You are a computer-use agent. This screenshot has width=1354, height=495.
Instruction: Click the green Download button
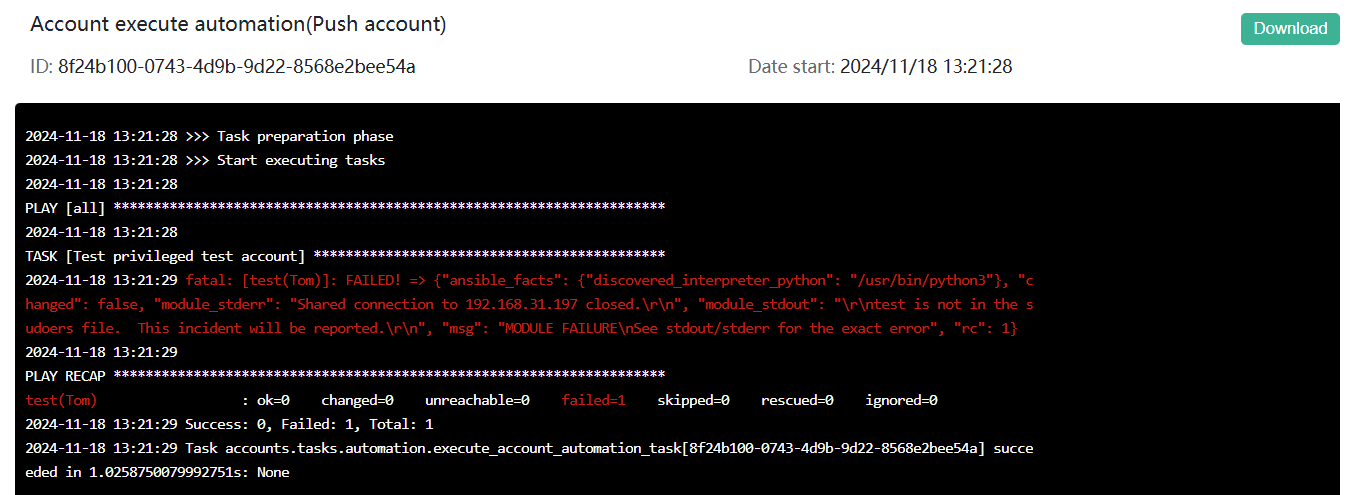point(1290,29)
